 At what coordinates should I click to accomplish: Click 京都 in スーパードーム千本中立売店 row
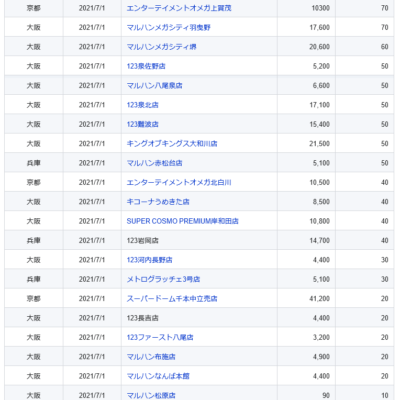click(34, 298)
